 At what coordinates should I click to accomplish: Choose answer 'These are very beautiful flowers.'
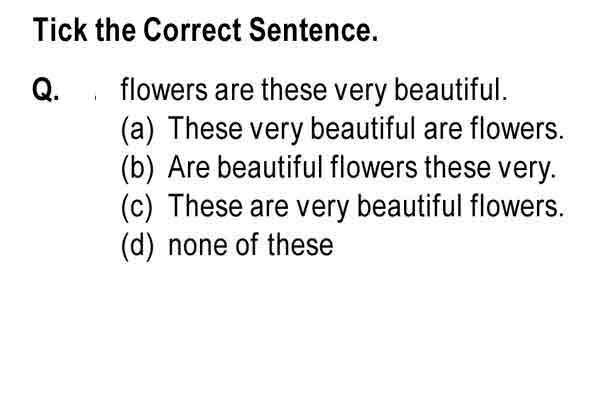pyautogui.click(x=366, y=207)
